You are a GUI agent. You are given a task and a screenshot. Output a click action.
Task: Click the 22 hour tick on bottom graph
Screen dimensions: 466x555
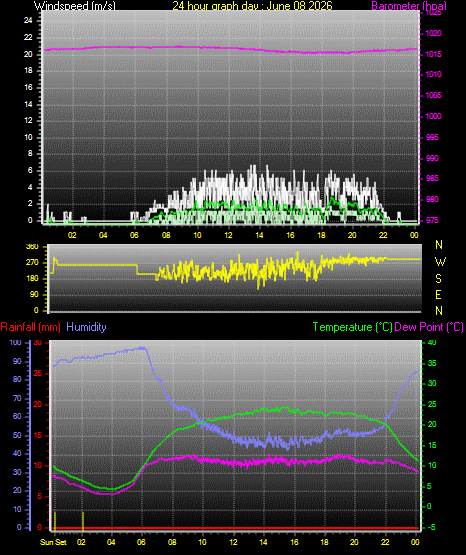pyautogui.click(x=385, y=542)
